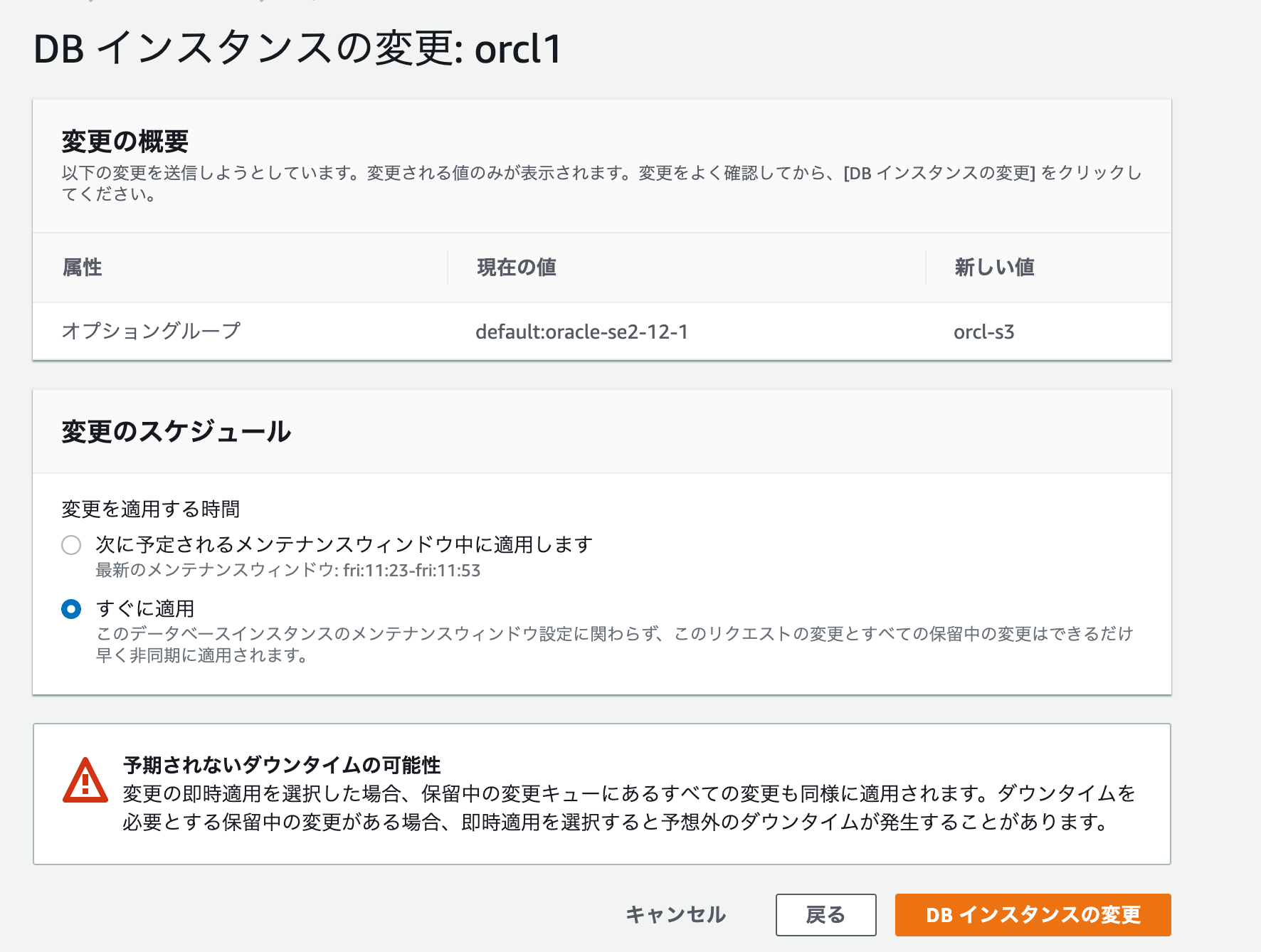This screenshot has height=952, width=1261.
Task: Click the 属性 column header
Action: pos(83,268)
